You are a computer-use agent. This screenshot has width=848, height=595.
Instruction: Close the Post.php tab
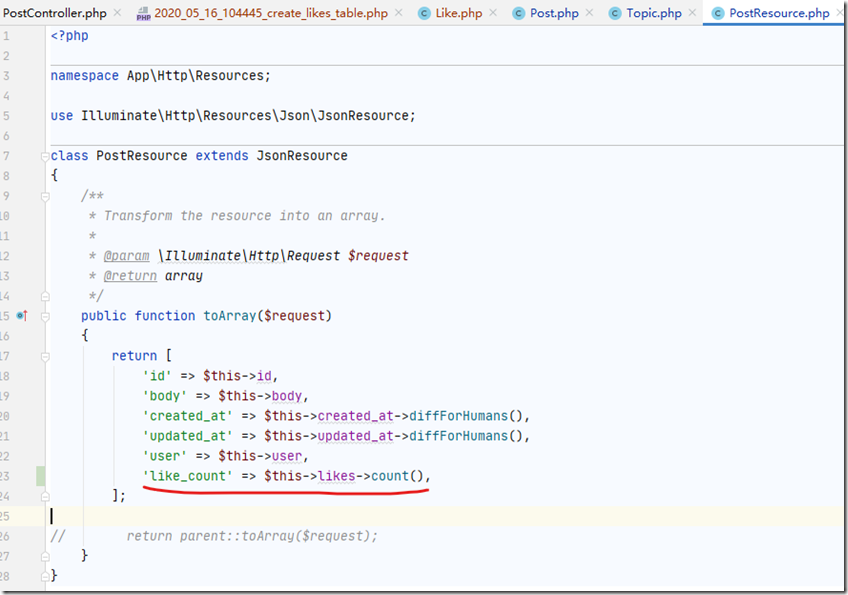(x=589, y=12)
